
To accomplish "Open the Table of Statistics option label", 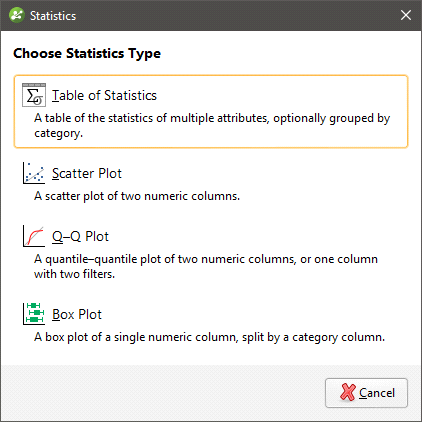I will pos(104,96).
